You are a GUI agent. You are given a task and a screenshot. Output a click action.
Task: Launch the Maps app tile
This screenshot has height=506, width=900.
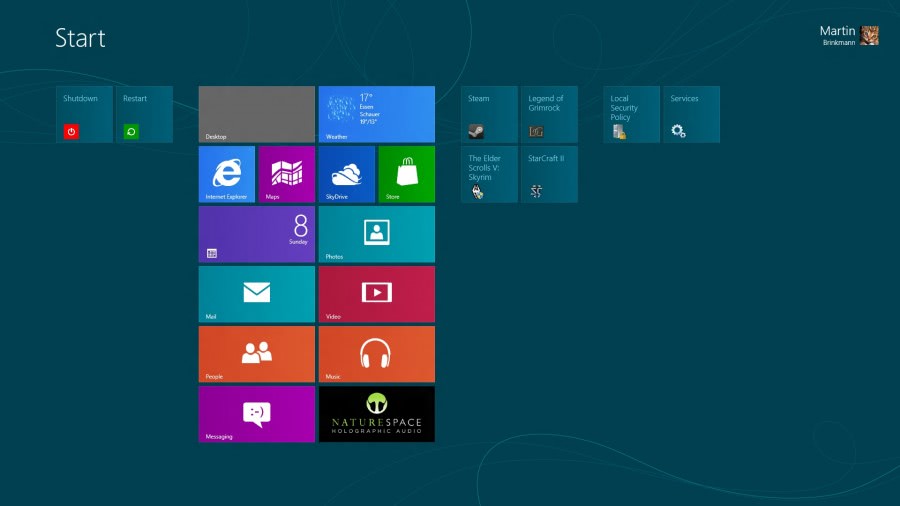pos(287,174)
